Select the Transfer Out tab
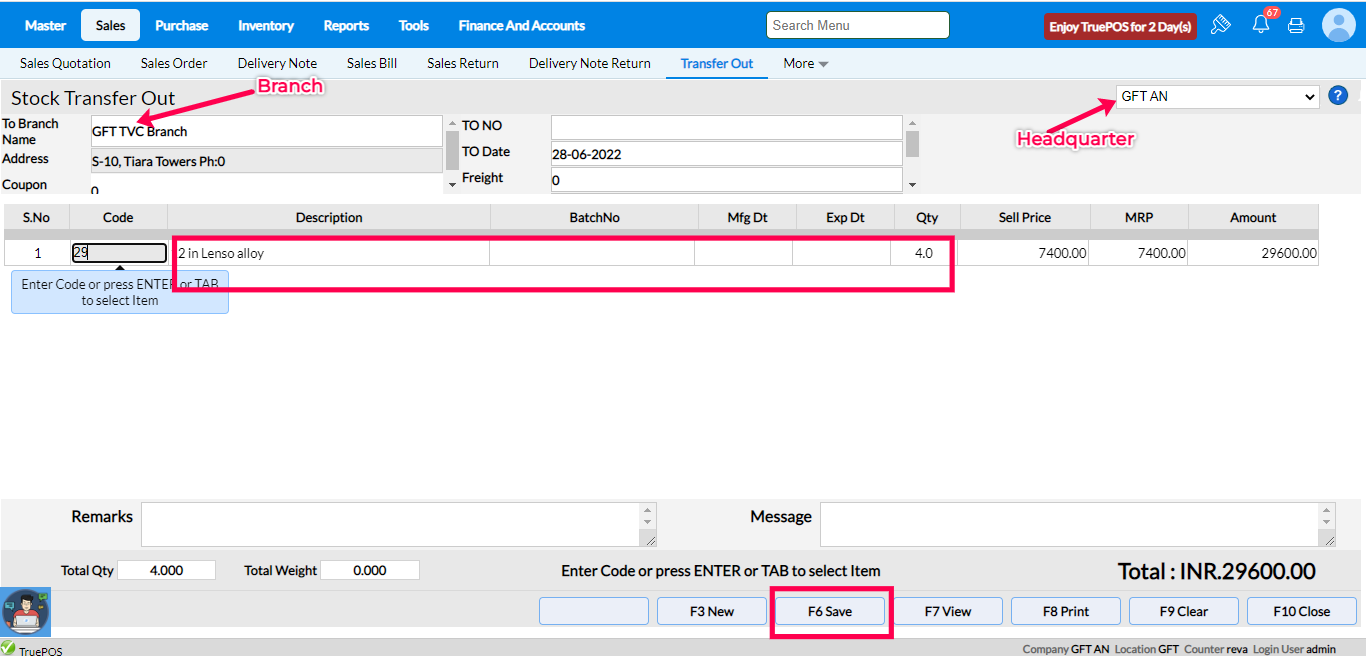Image resolution: width=1366 pixels, height=656 pixels. [x=717, y=63]
